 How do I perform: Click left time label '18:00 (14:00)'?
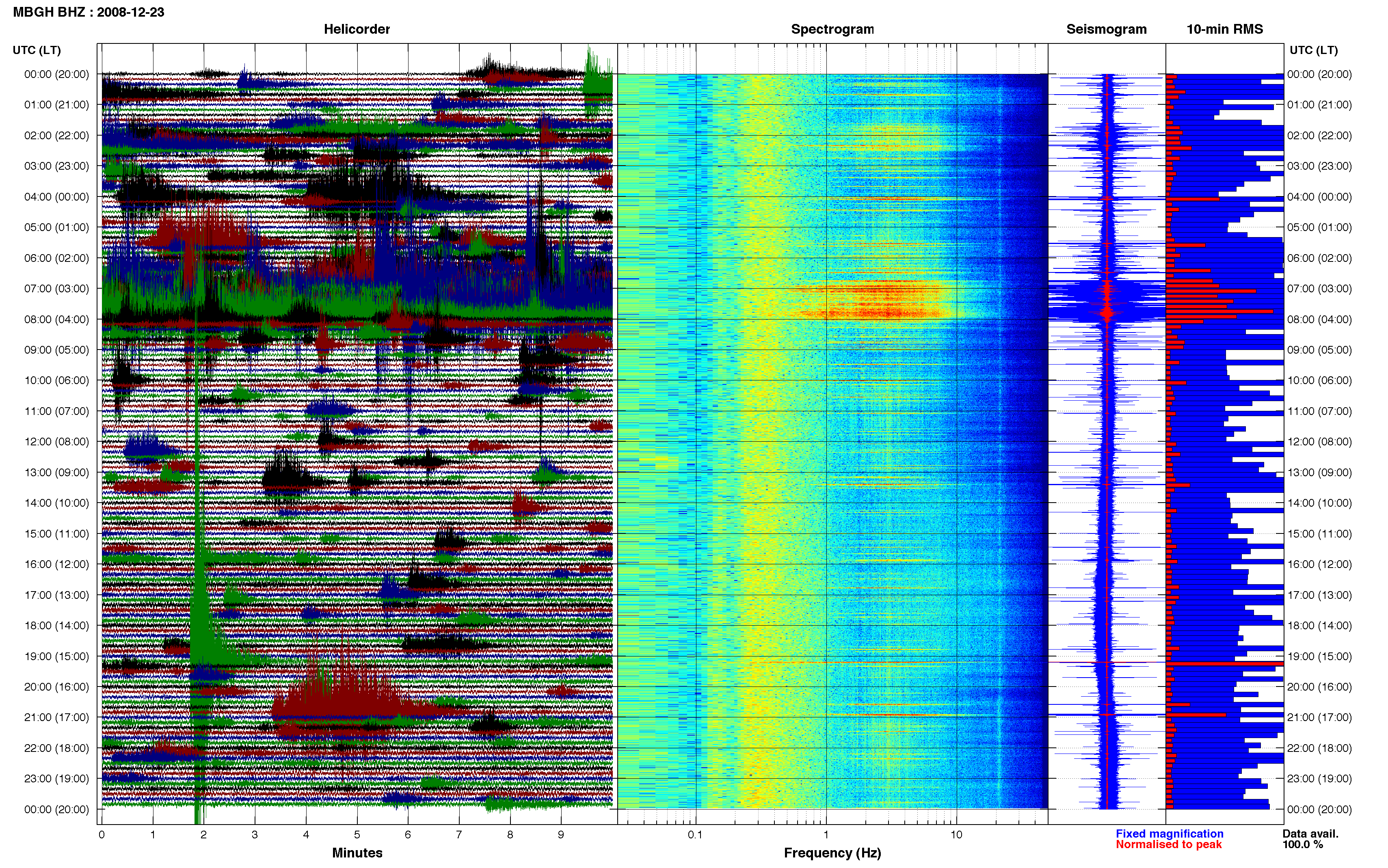tap(57, 625)
